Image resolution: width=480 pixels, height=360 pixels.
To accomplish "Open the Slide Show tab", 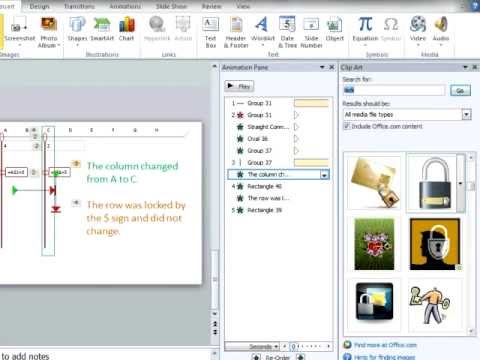I will tap(171, 6).
